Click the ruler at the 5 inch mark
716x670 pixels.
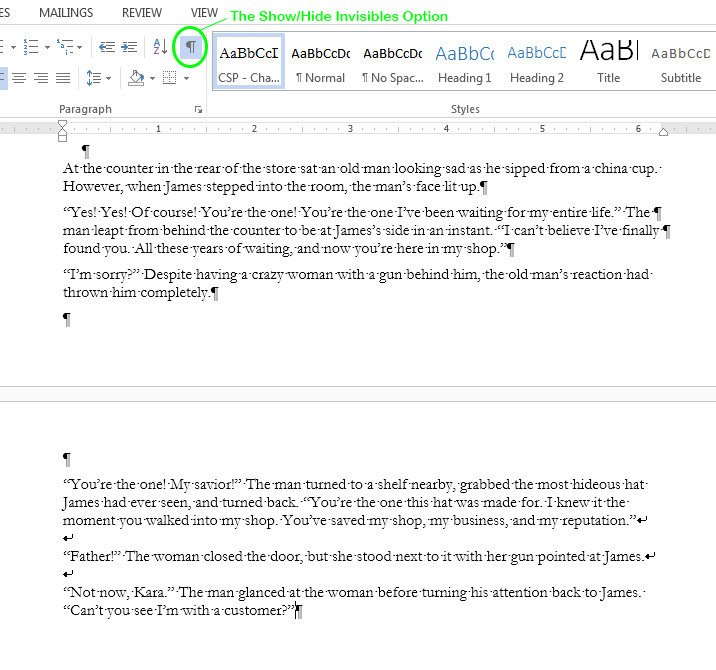tap(542, 129)
